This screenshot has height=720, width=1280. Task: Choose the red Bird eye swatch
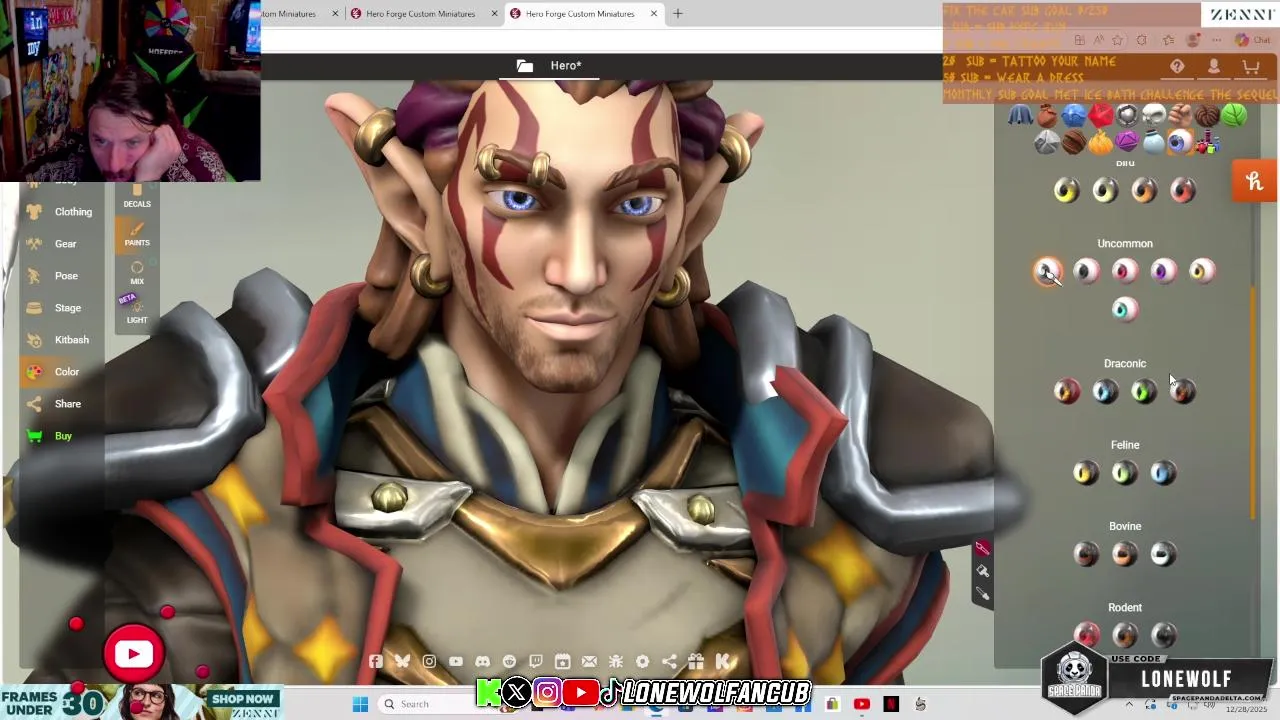click(1183, 190)
